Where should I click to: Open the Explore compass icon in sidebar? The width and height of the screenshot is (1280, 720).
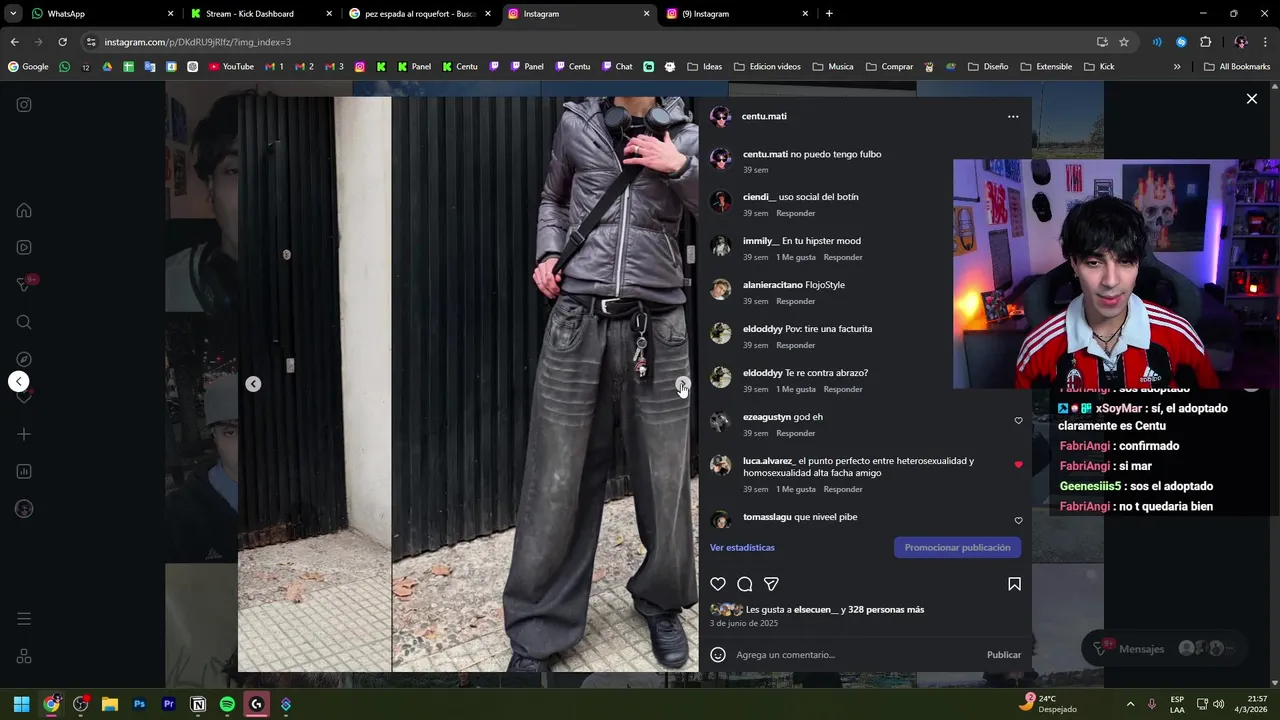point(24,359)
